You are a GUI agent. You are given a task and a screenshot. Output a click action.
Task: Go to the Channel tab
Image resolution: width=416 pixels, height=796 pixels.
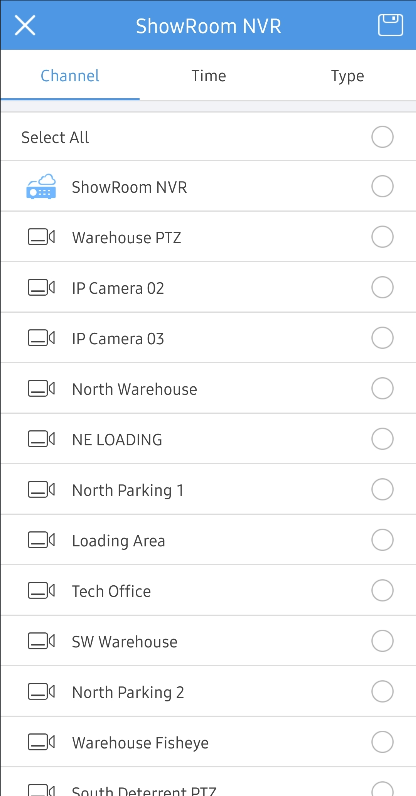pyautogui.click(x=70, y=76)
